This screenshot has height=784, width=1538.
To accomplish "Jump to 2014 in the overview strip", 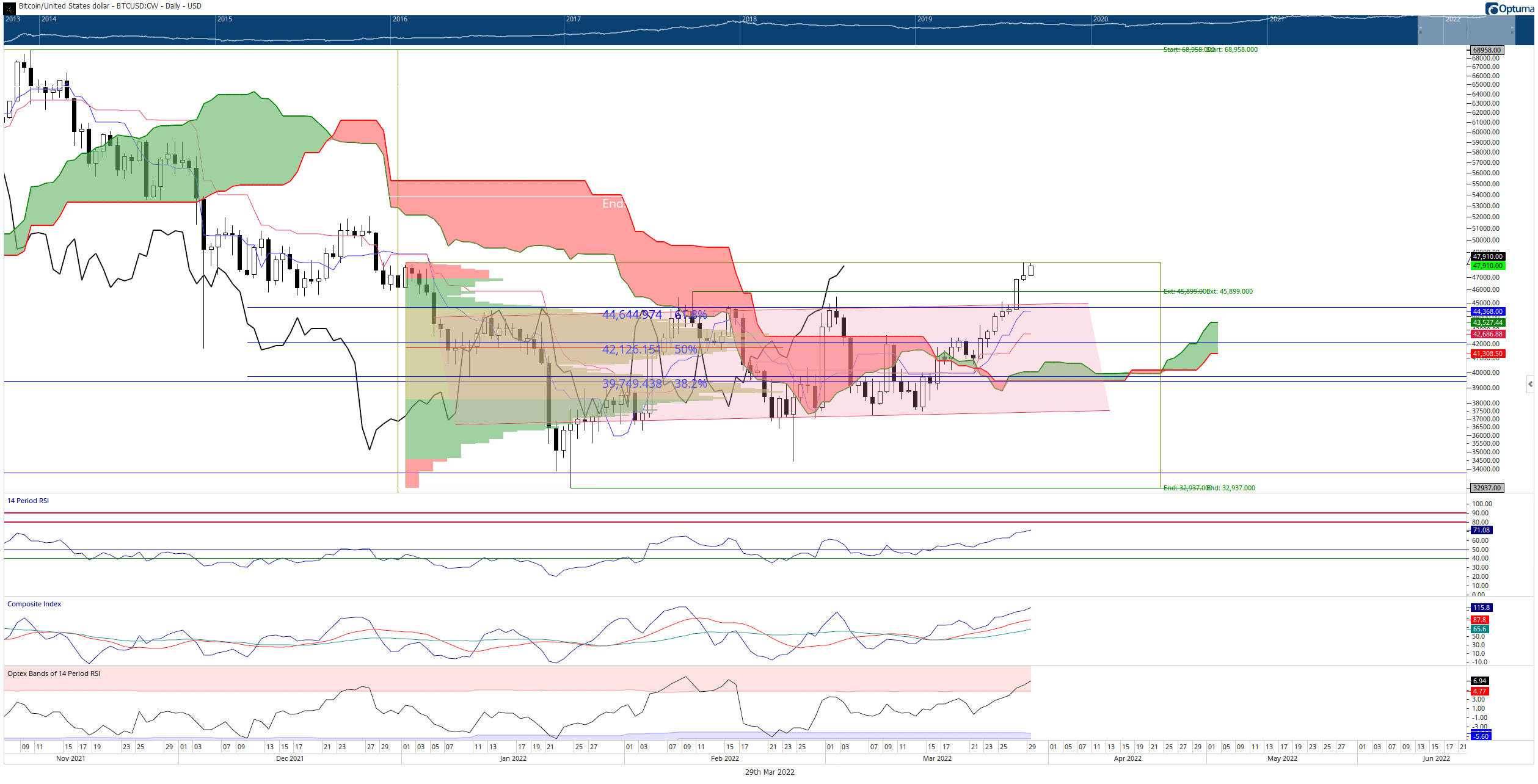I will pos(49,19).
